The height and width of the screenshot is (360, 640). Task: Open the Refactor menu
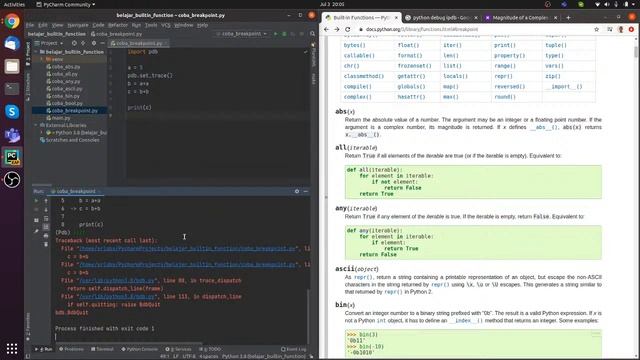coord(118,25)
